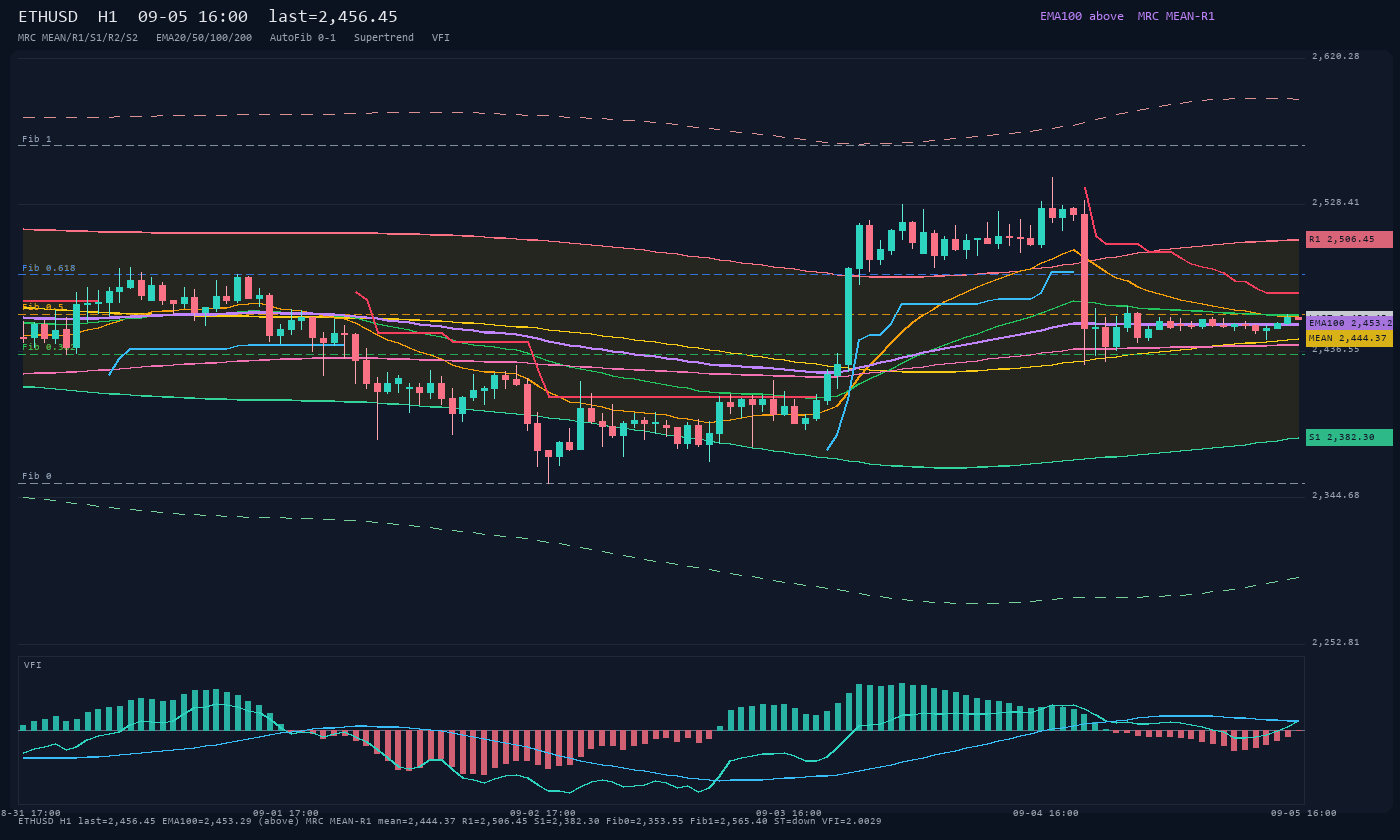Click the 09-05 16:00 time axis label
Image resolution: width=1400 pixels, height=840 pixels.
pyautogui.click(x=1304, y=813)
